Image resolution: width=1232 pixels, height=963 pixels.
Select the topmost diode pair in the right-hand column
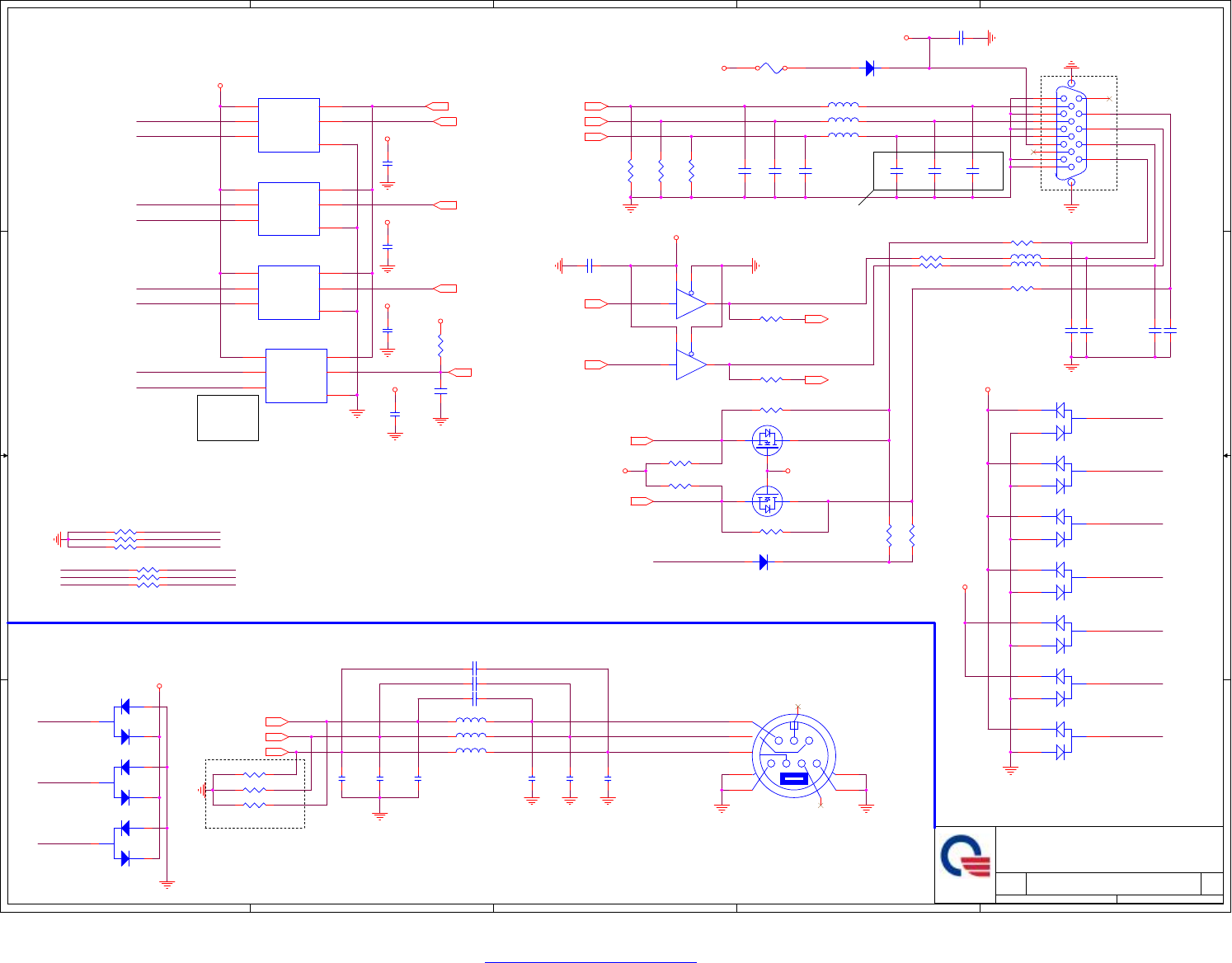click(x=1063, y=420)
